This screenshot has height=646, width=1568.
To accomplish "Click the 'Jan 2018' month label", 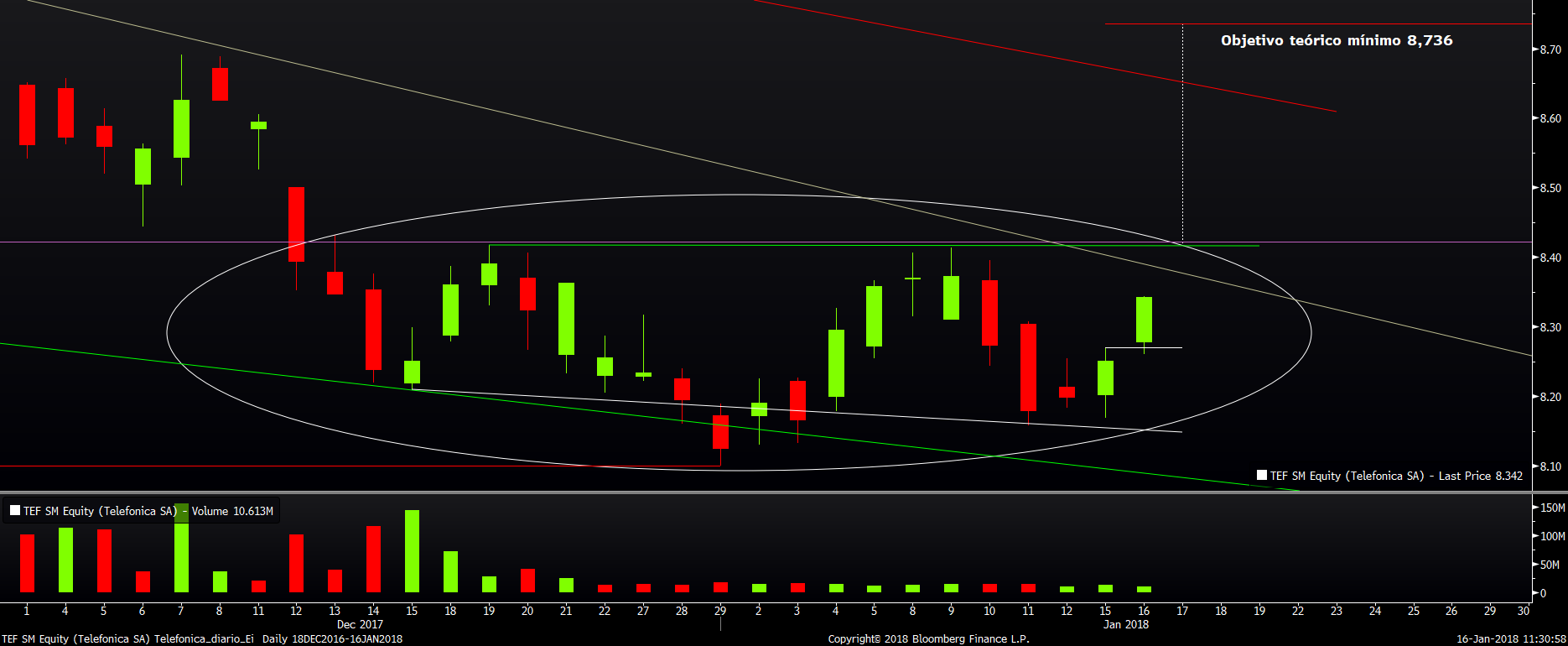I will (x=1126, y=624).
